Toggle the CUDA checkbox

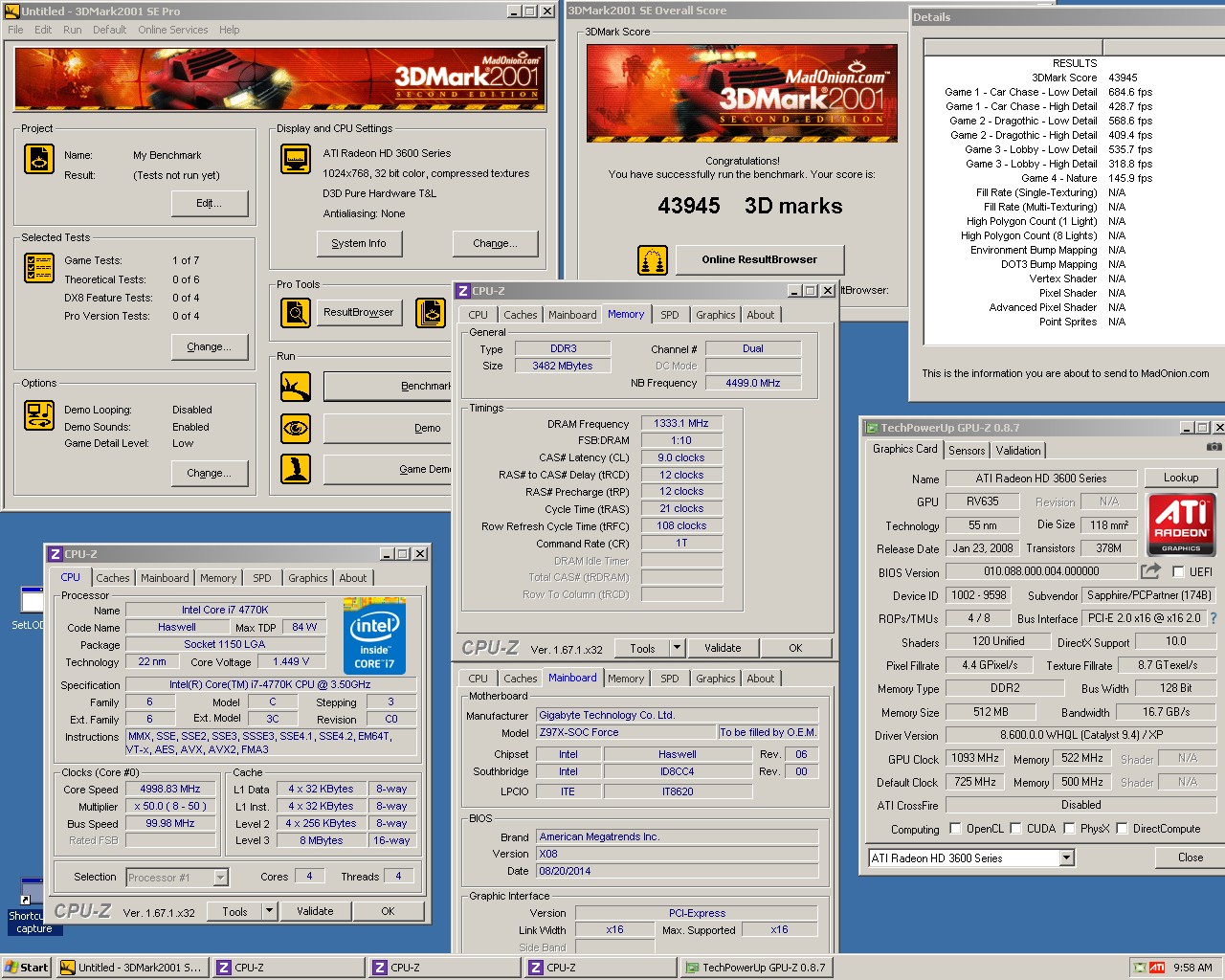[1015, 829]
